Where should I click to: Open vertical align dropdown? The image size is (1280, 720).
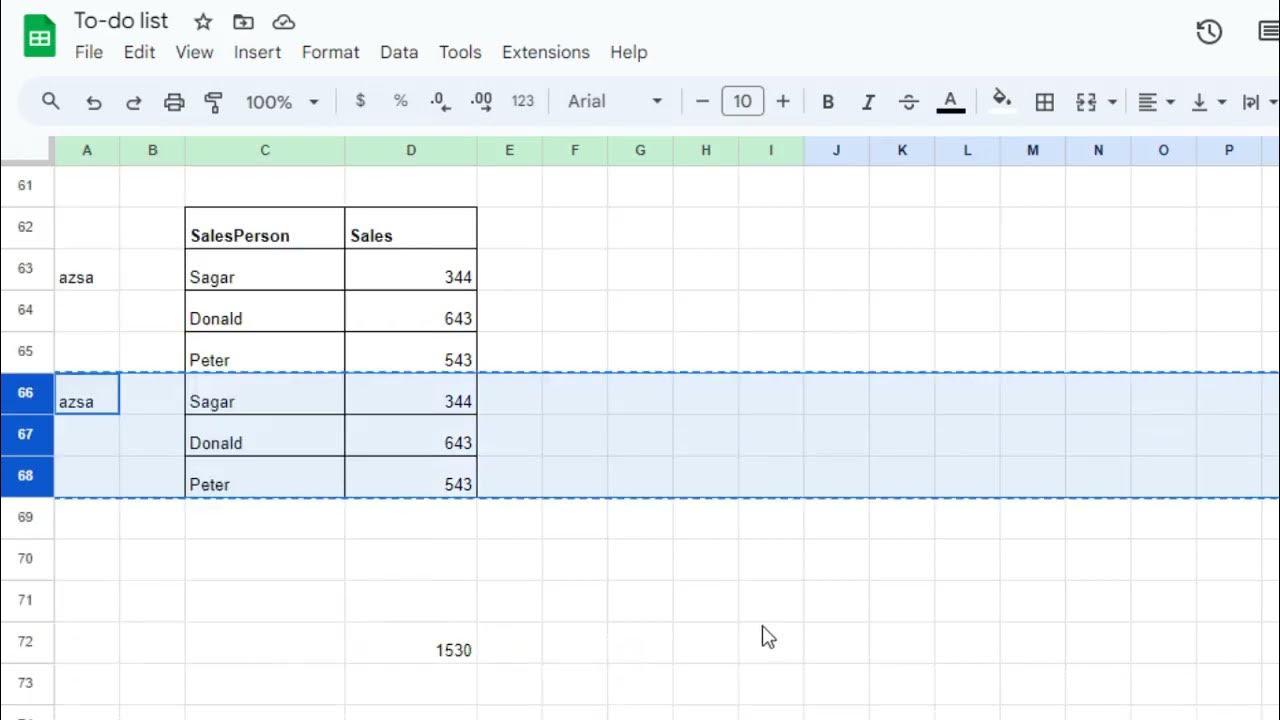(1209, 102)
